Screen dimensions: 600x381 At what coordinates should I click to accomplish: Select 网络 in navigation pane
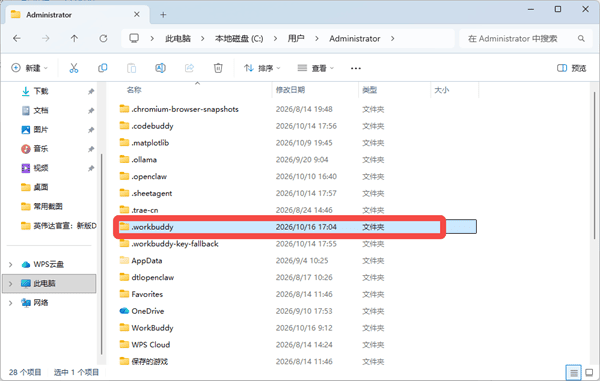41,303
